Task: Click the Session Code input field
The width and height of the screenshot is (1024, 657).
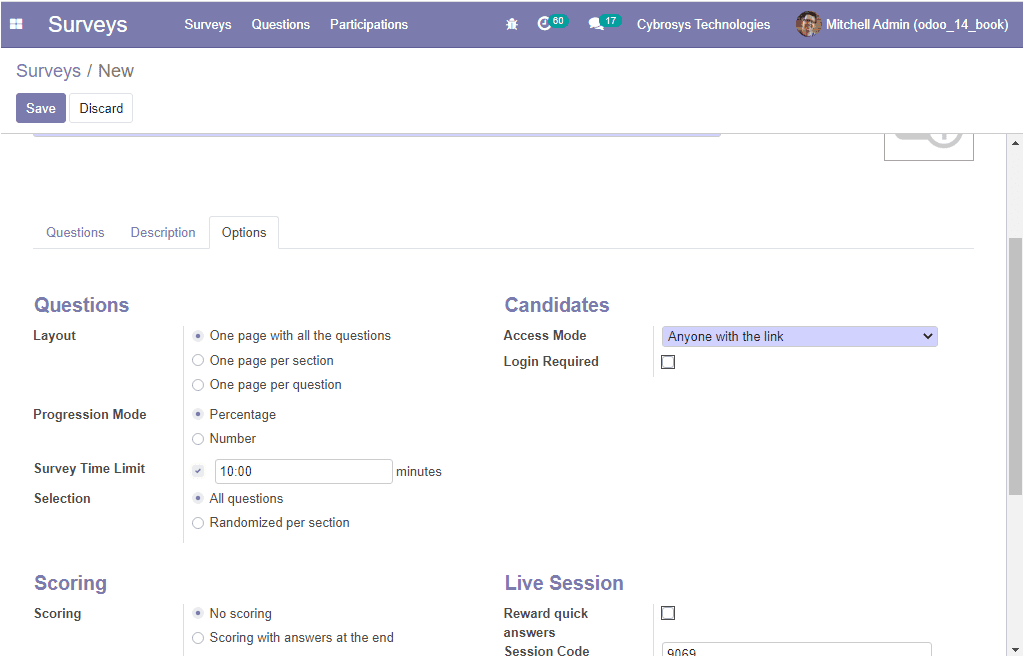Action: pyautogui.click(x=797, y=650)
